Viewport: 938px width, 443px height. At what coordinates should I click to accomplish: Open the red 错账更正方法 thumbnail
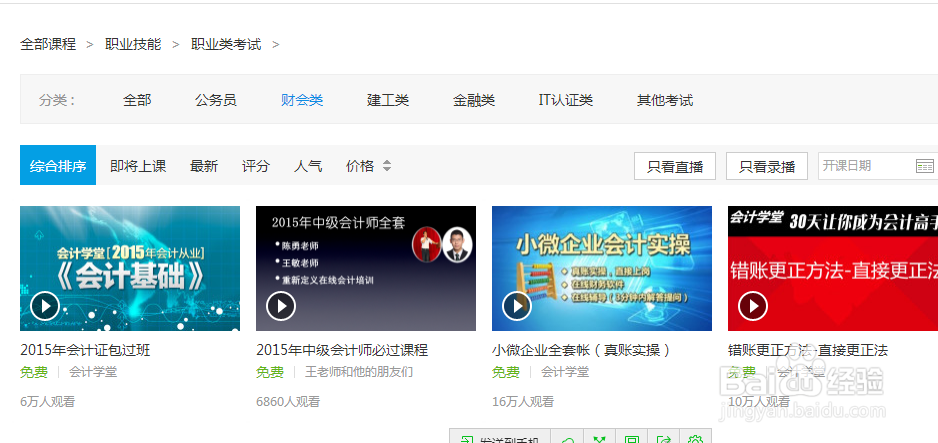(833, 268)
